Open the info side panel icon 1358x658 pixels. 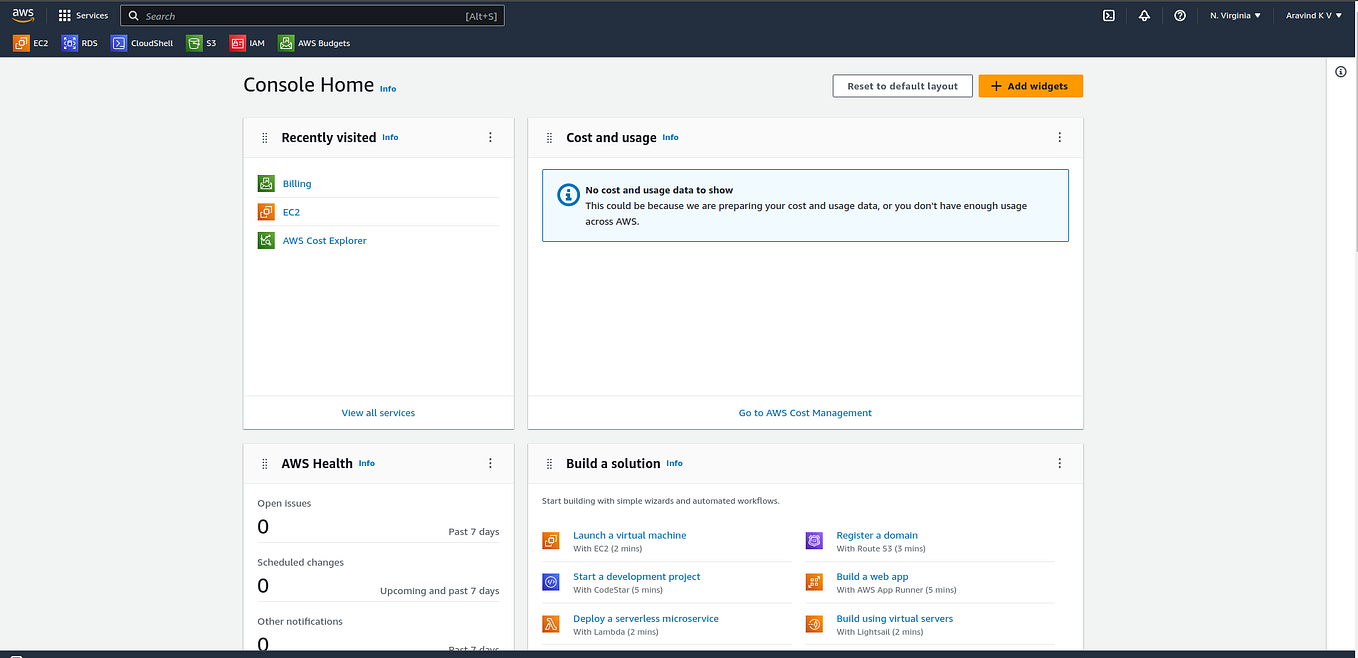click(1341, 71)
